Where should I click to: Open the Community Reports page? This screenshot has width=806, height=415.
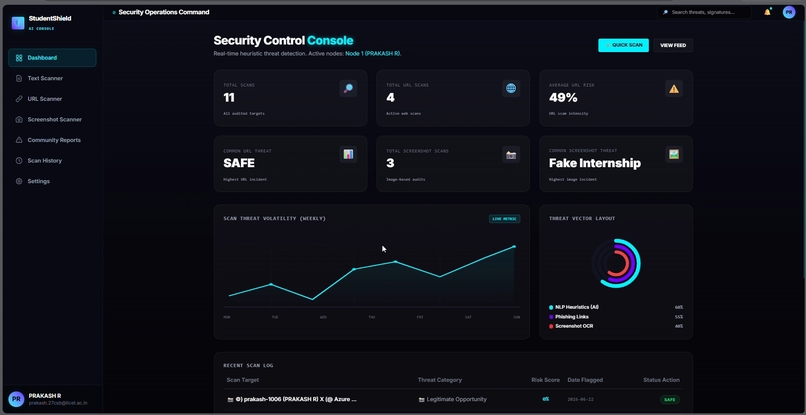tap(52, 140)
